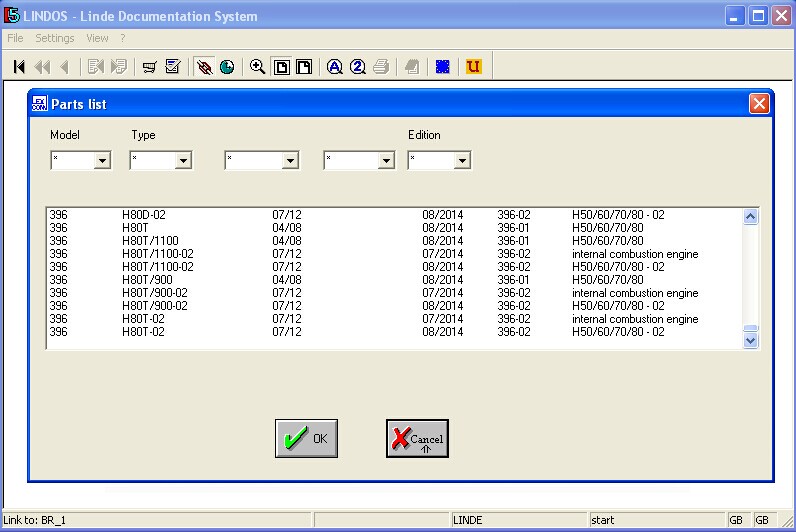Select the second page layout icon
The width and height of the screenshot is (796, 532).
[x=304, y=66]
